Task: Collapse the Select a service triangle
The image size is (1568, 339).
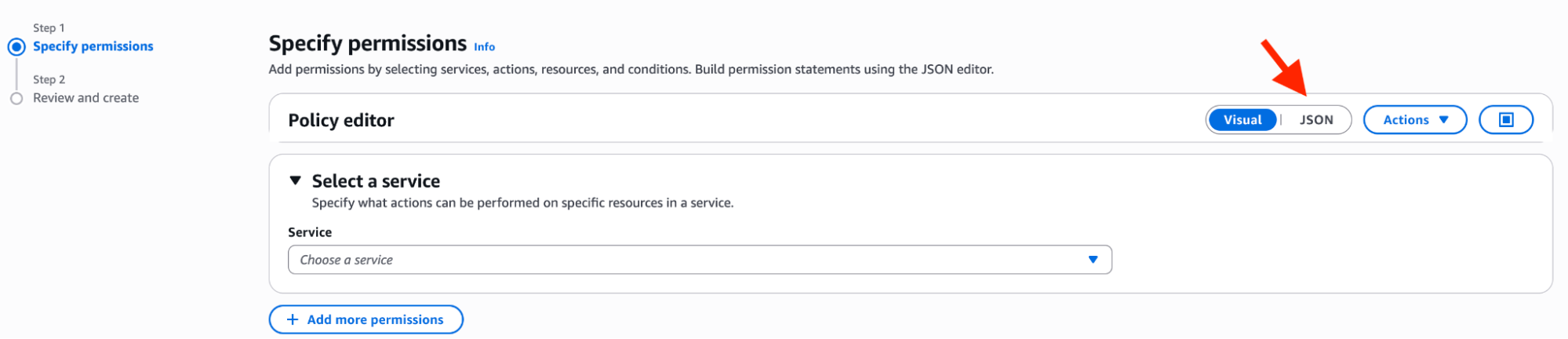Action: click(x=295, y=180)
